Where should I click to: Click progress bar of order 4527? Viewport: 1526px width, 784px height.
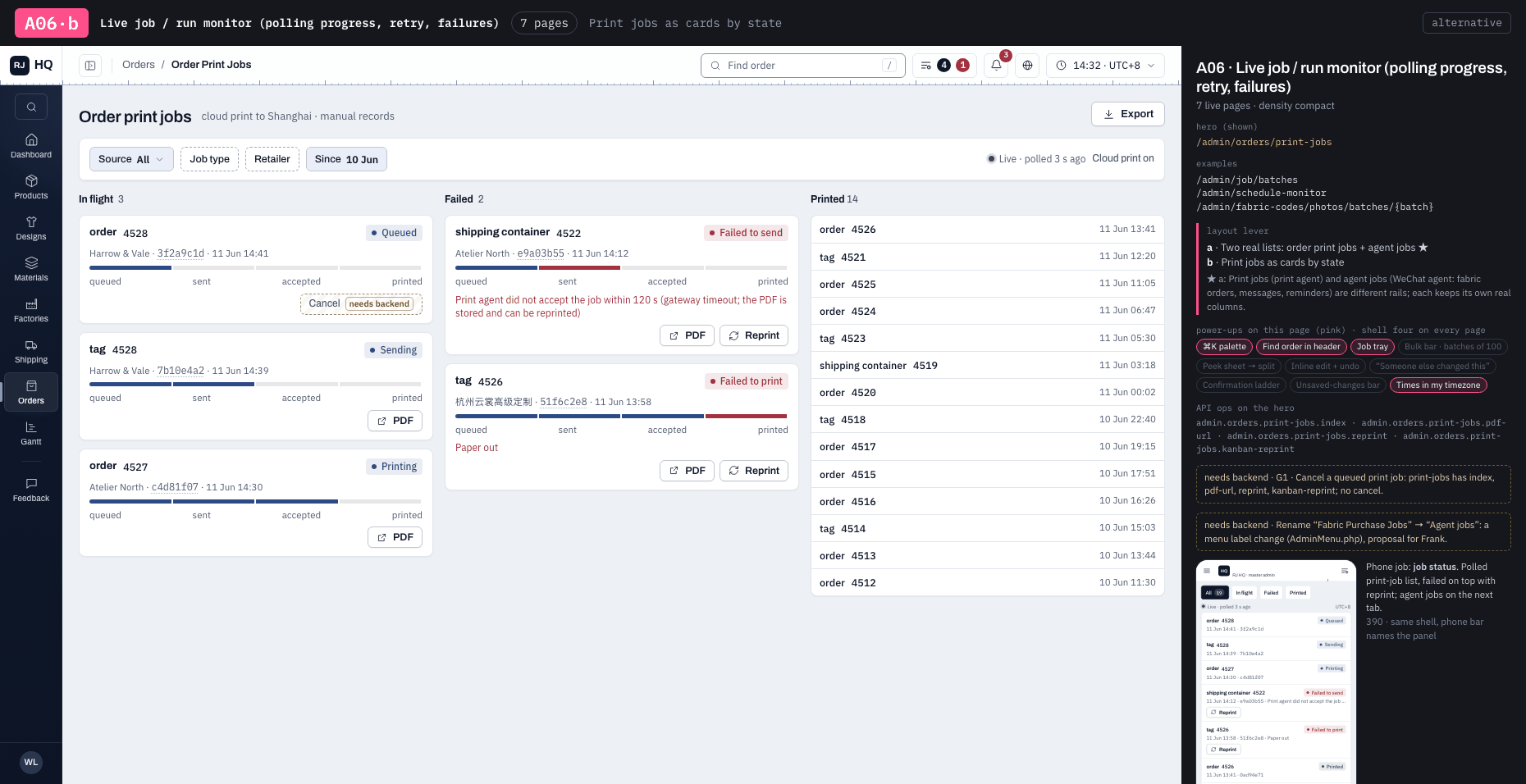tap(256, 501)
